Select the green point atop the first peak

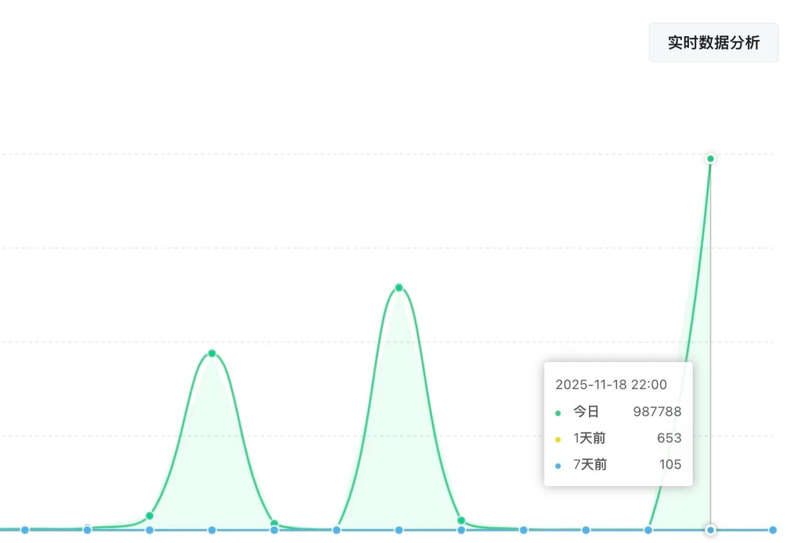click(212, 353)
